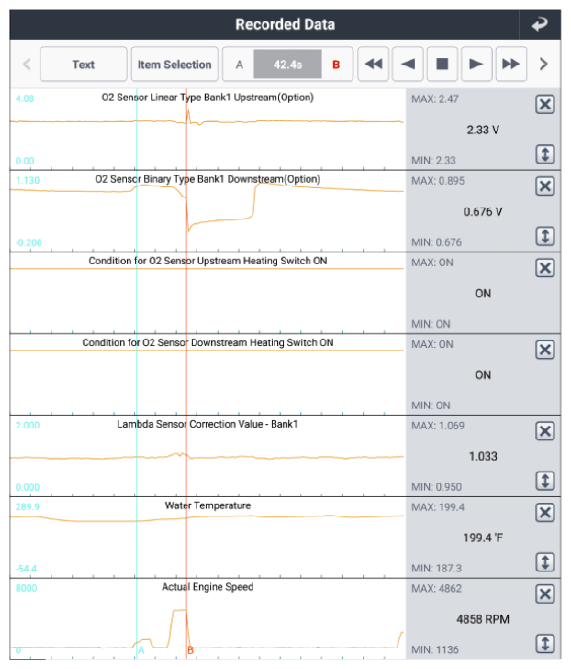Expand the Actual Engine Speed graph scale
The image size is (571, 669).
pyautogui.click(x=545, y=643)
